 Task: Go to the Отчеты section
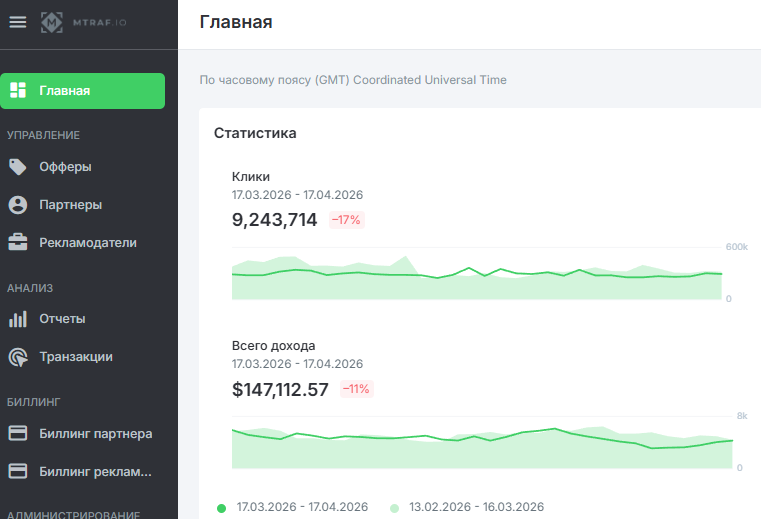[62, 319]
